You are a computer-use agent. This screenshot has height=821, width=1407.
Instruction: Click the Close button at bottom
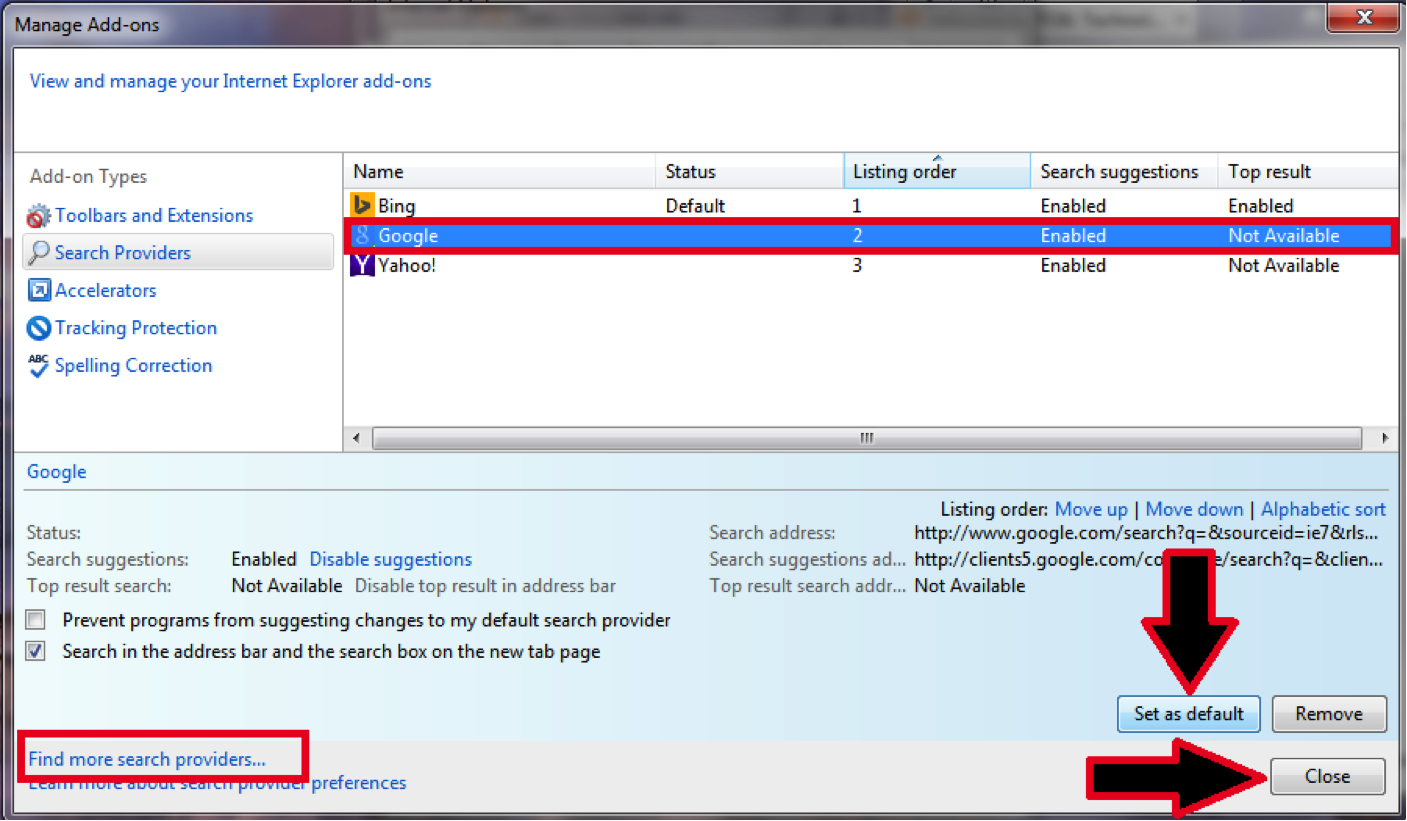[x=1328, y=776]
